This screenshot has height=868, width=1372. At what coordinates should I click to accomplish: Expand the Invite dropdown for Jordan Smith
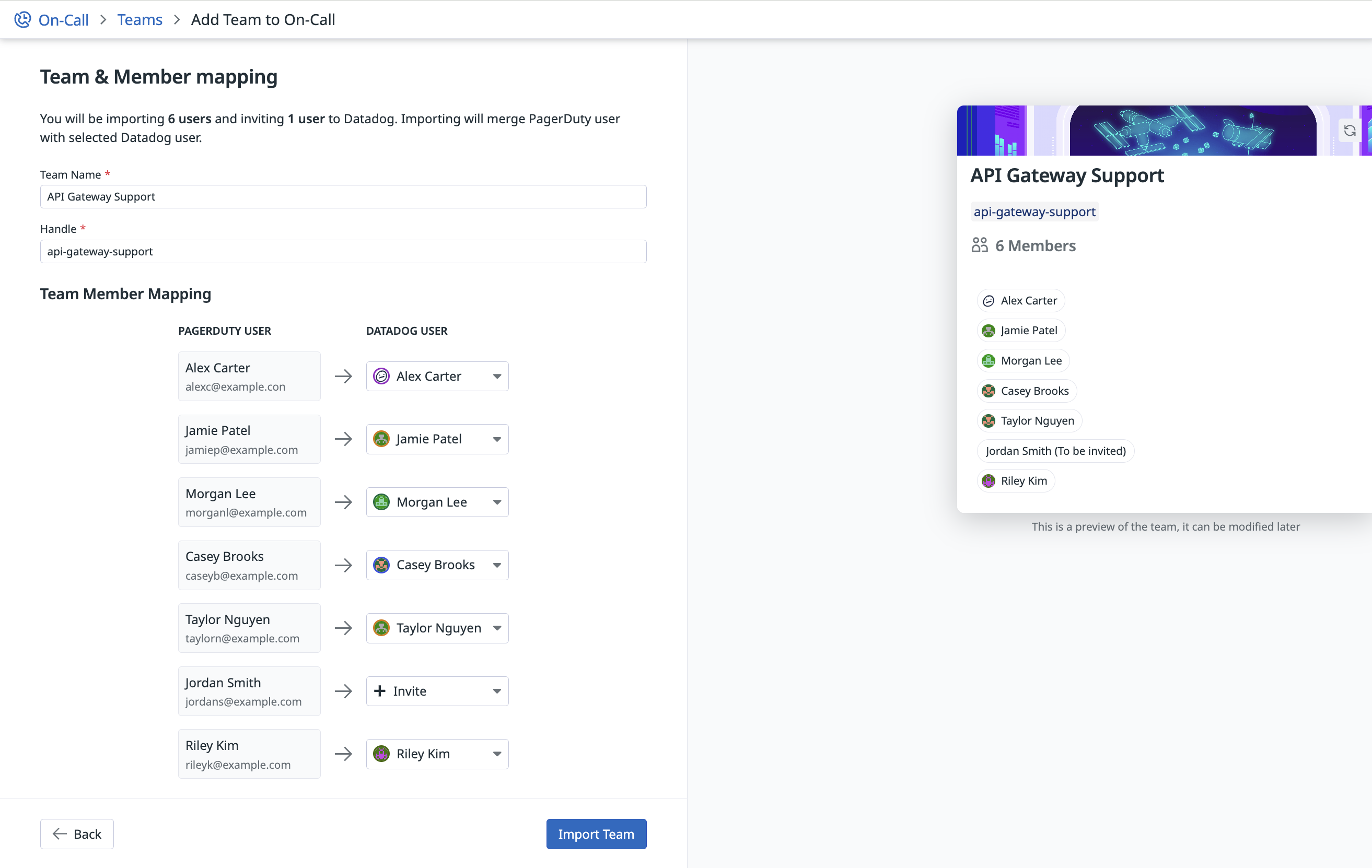[x=497, y=691]
